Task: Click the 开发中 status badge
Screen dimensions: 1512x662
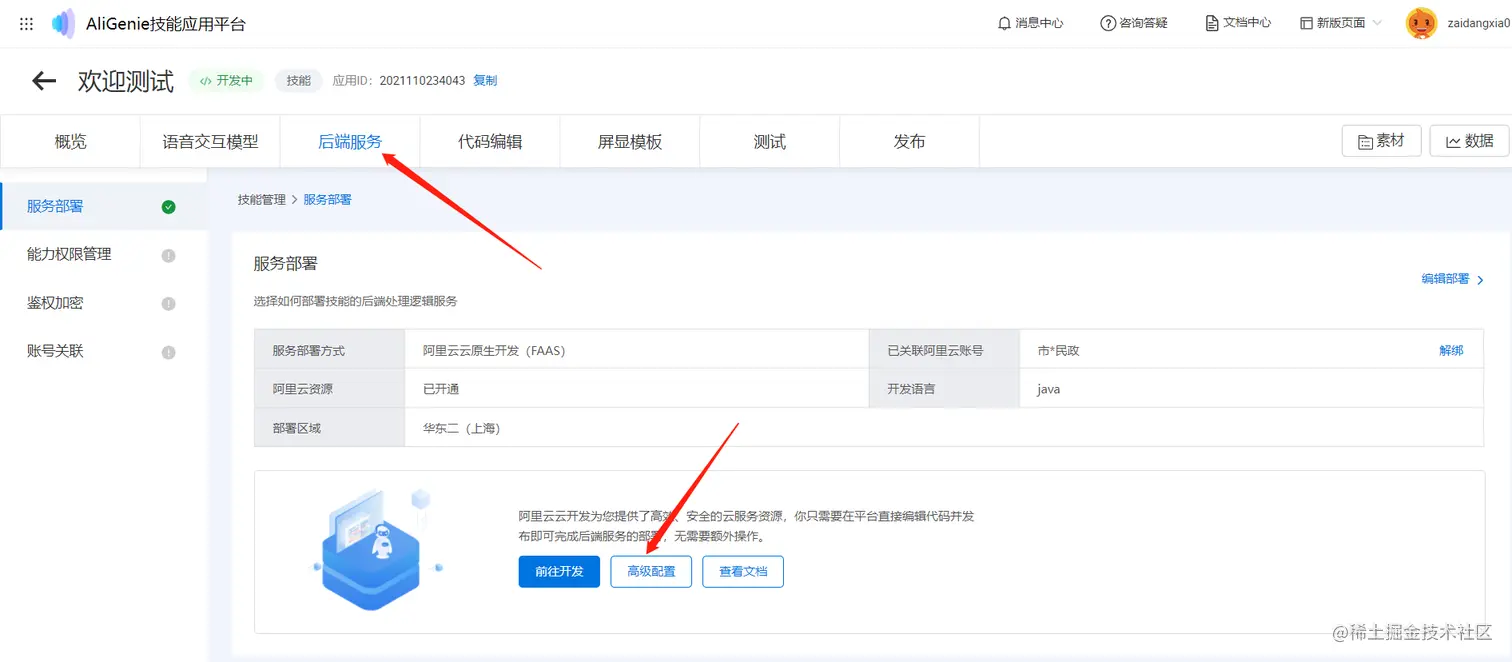Action: (226, 81)
